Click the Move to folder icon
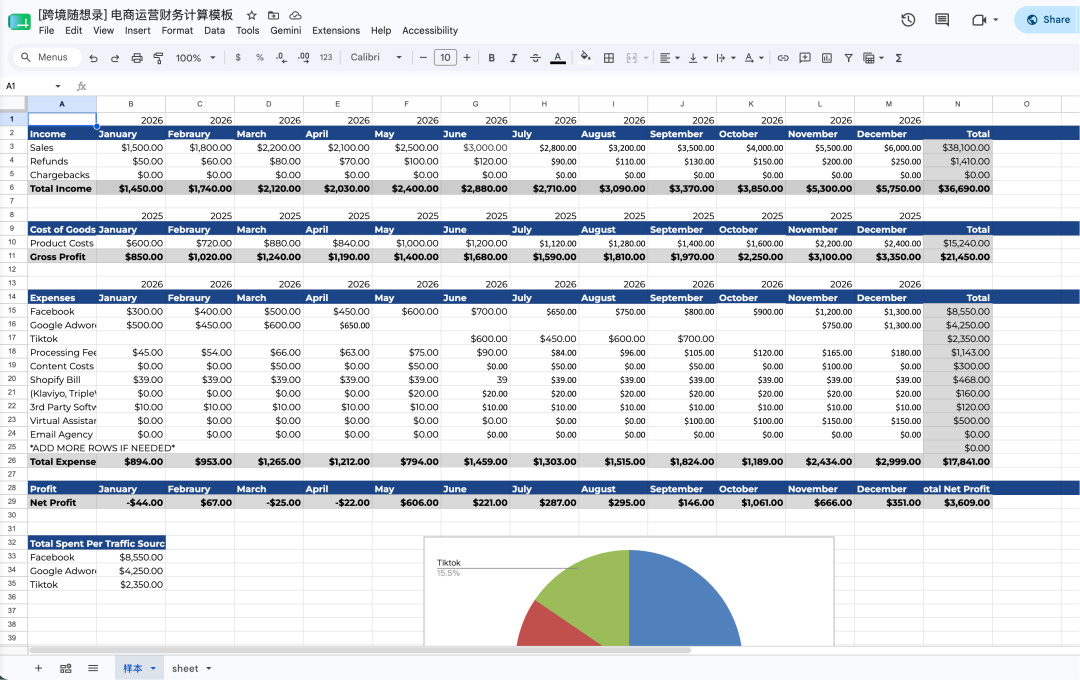This screenshot has width=1080, height=680. point(273,15)
